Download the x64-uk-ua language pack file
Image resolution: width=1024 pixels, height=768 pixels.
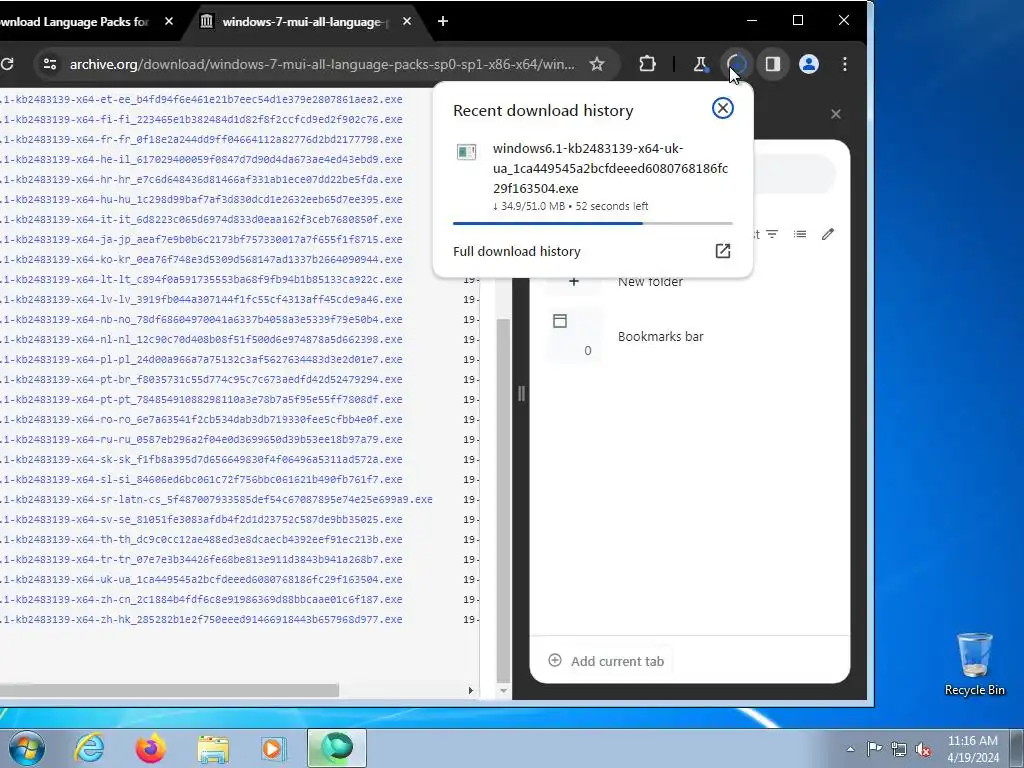click(201, 579)
